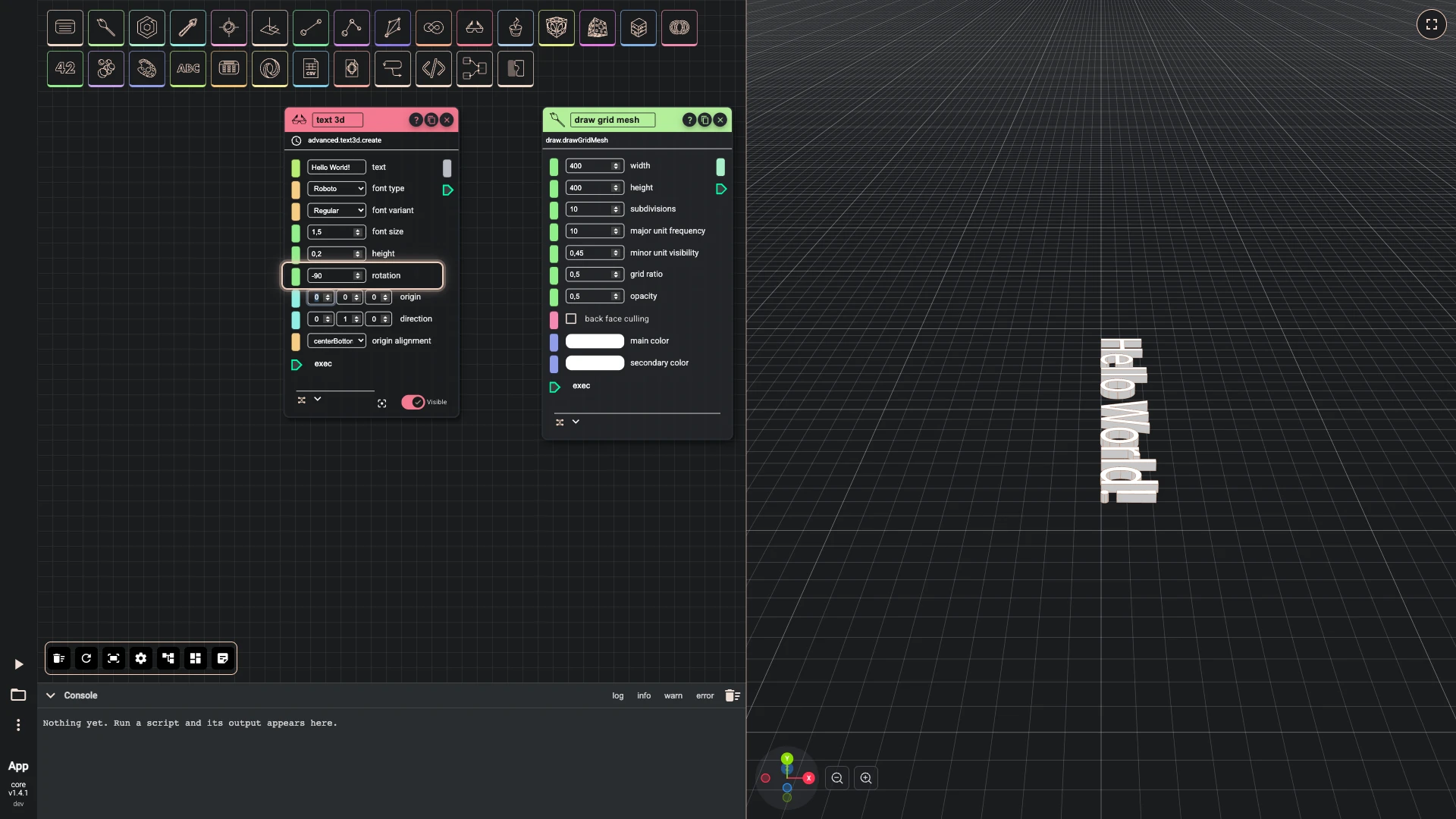
Task: Filter console by error
Action: click(x=705, y=695)
